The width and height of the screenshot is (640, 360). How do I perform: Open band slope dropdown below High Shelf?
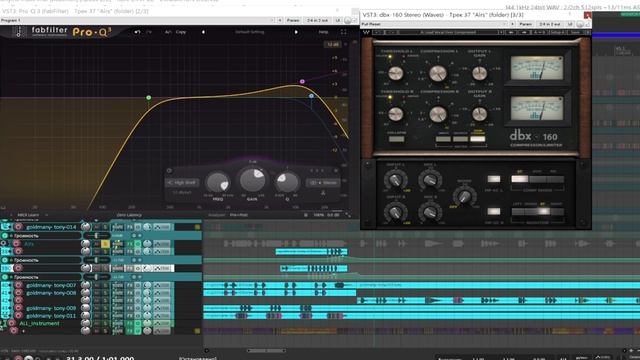[x=182, y=193]
